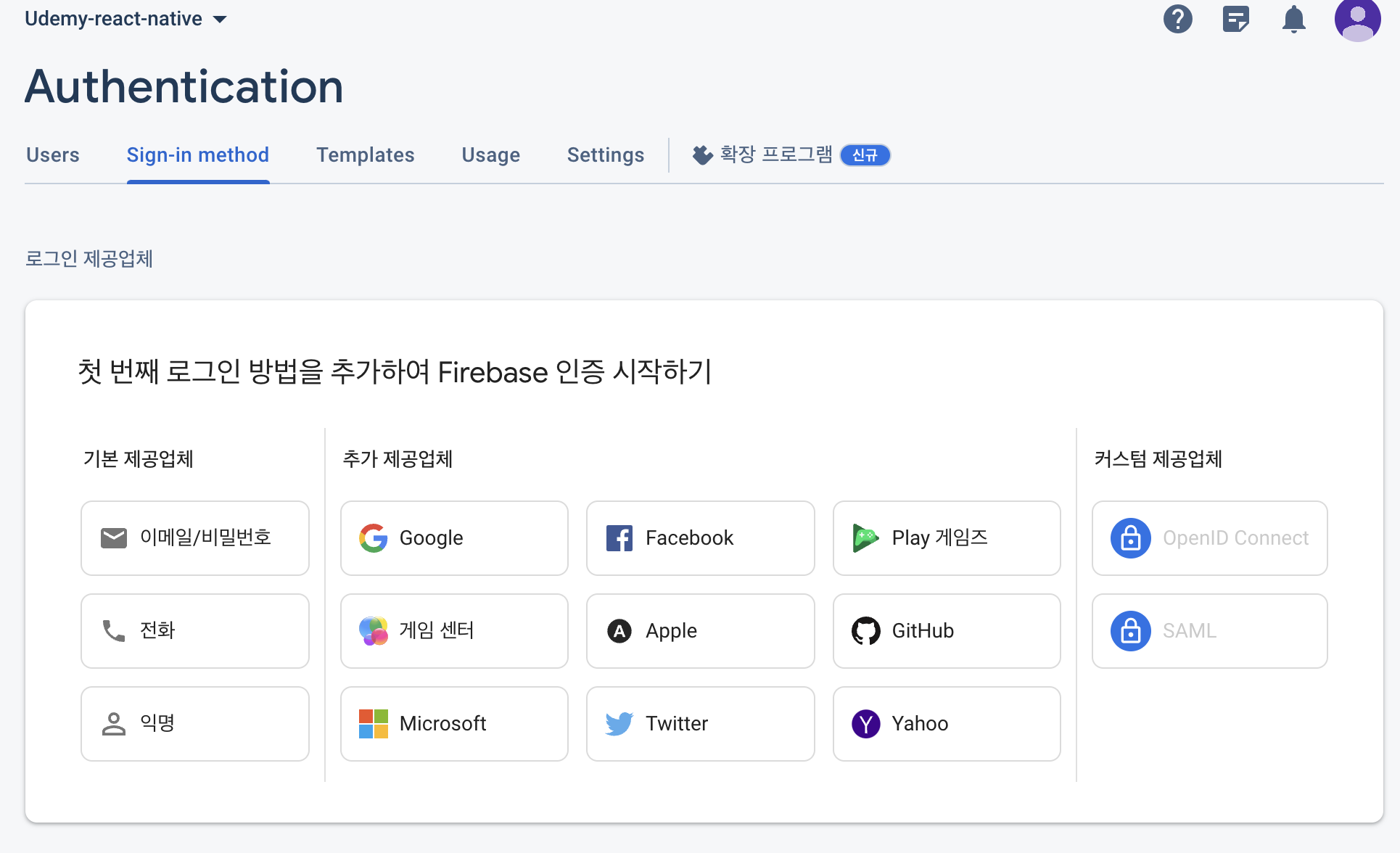Select the OpenID Connect label
Image resolution: width=1400 pixels, height=853 pixels.
pyautogui.click(x=1236, y=538)
